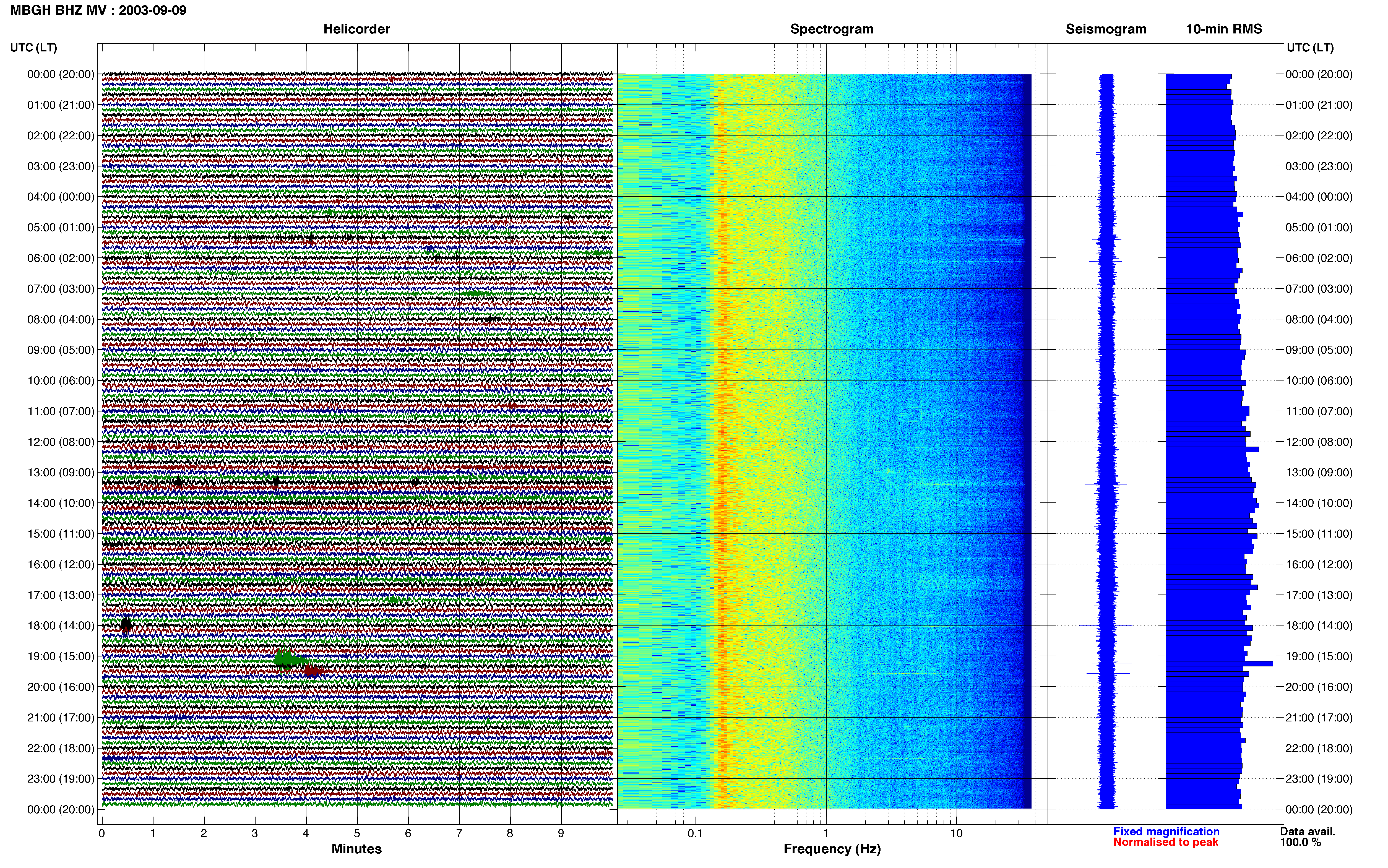Click left-axis time label "15:00 (11:00)"
The height and width of the screenshot is (868, 1388).
pos(61,534)
